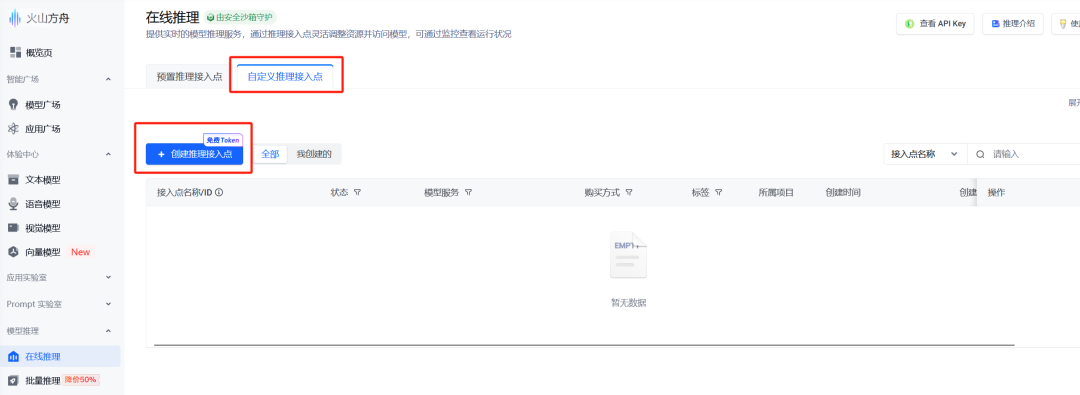The width and height of the screenshot is (1080, 395).
Task: Open the 概览页 sidebar icon
Action: pos(15,52)
